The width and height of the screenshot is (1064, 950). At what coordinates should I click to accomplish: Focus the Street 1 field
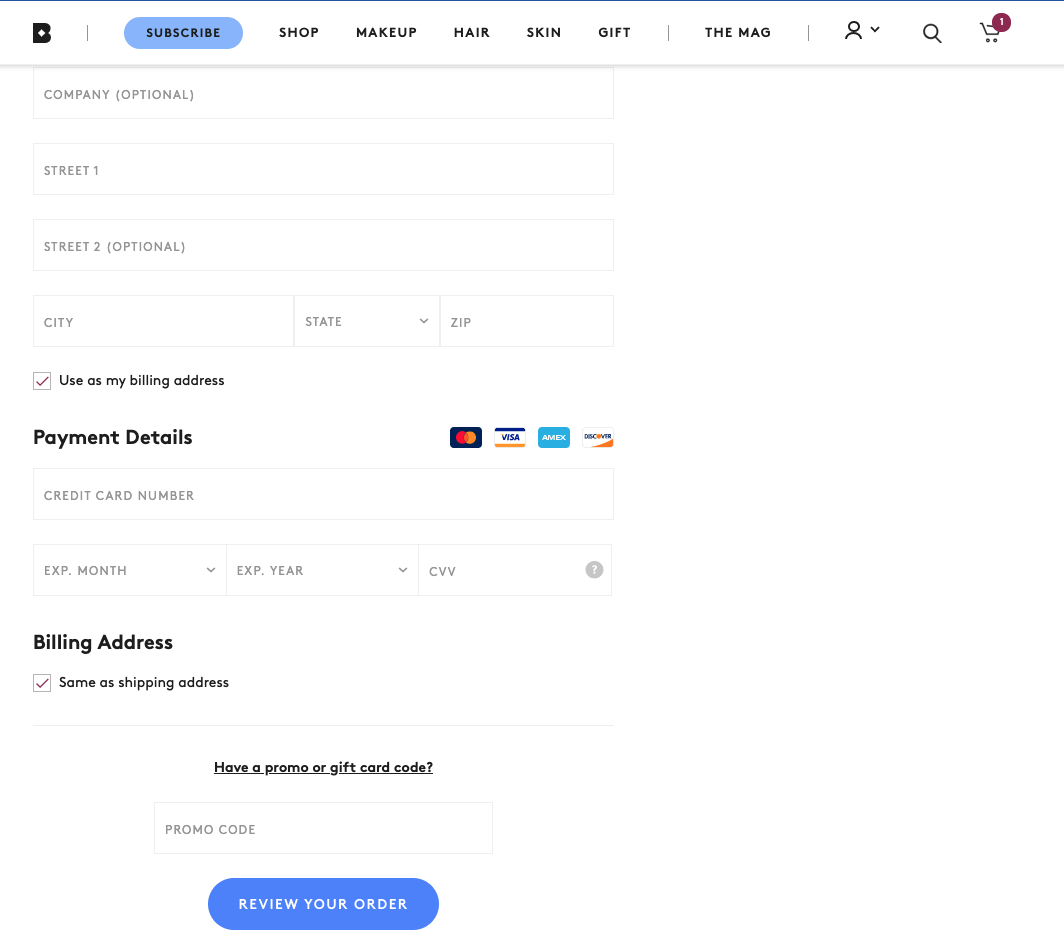click(x=323, y=169)
